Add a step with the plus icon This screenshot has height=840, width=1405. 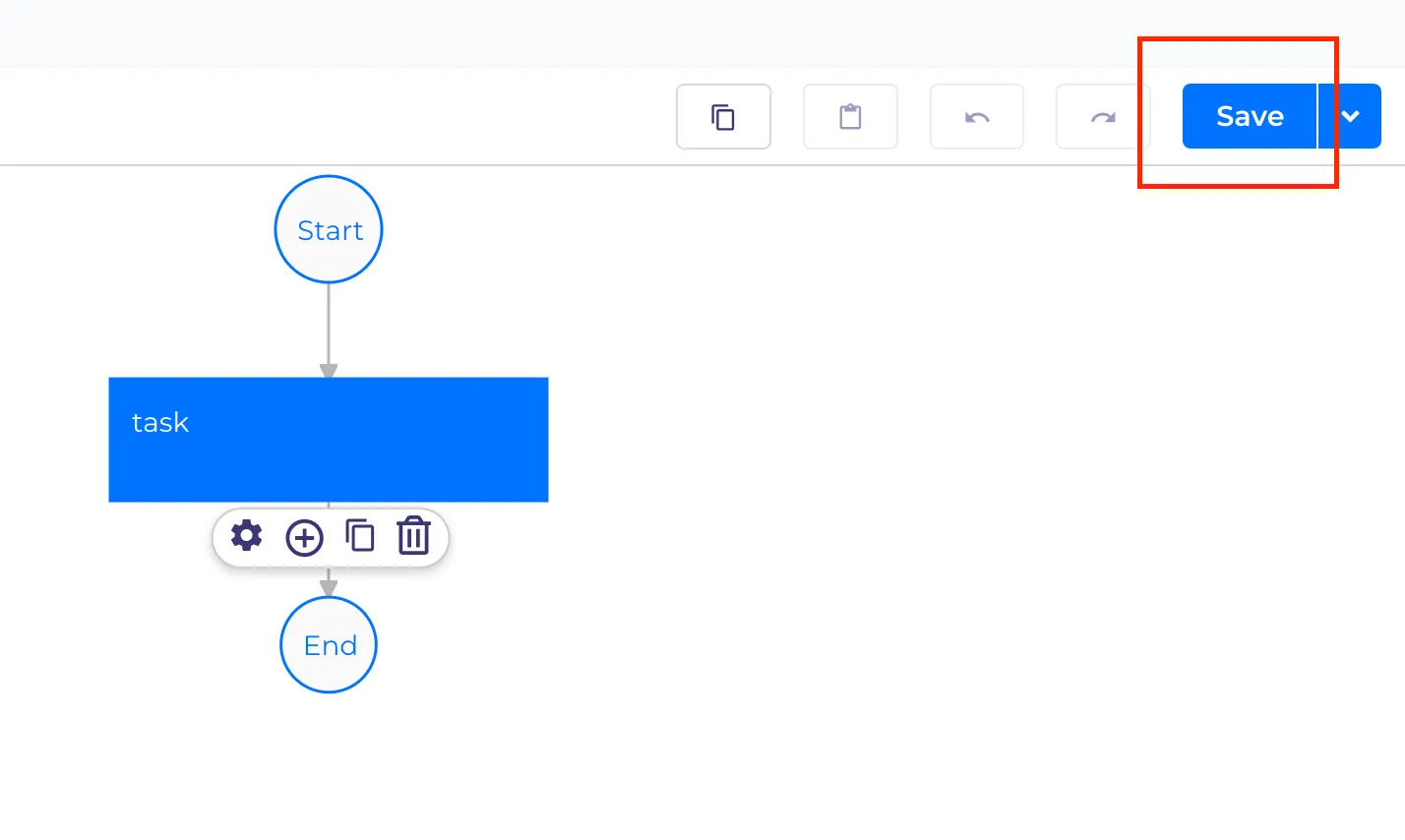[304, 537]
